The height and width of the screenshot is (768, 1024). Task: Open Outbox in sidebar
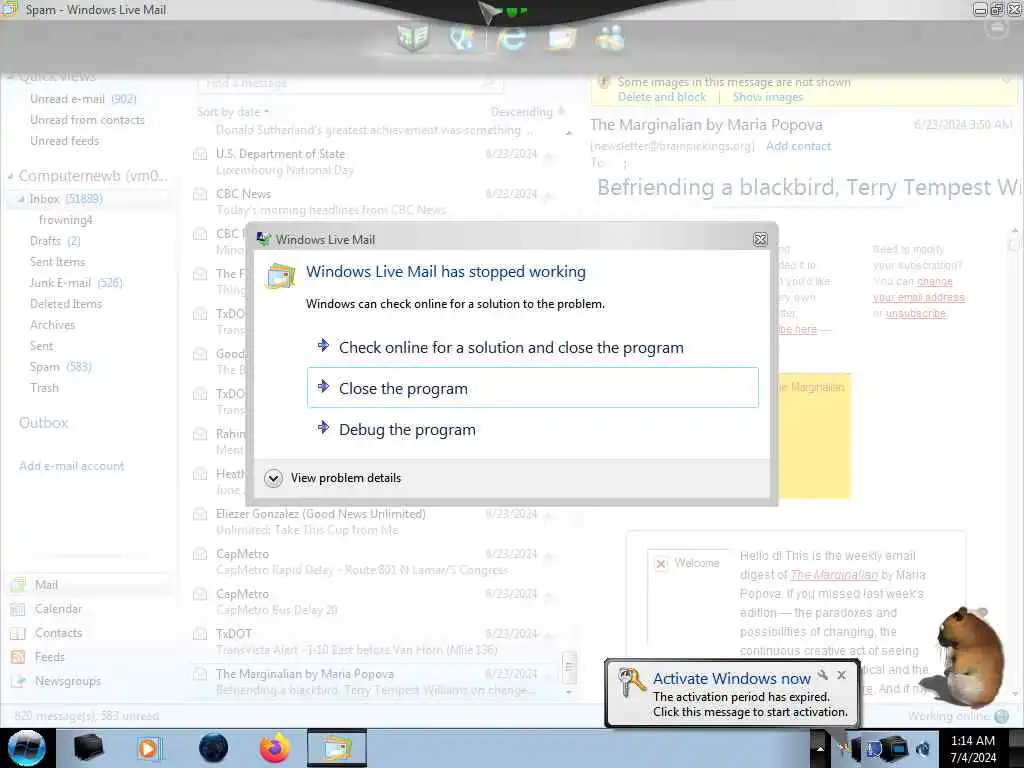tap(43, 423)
